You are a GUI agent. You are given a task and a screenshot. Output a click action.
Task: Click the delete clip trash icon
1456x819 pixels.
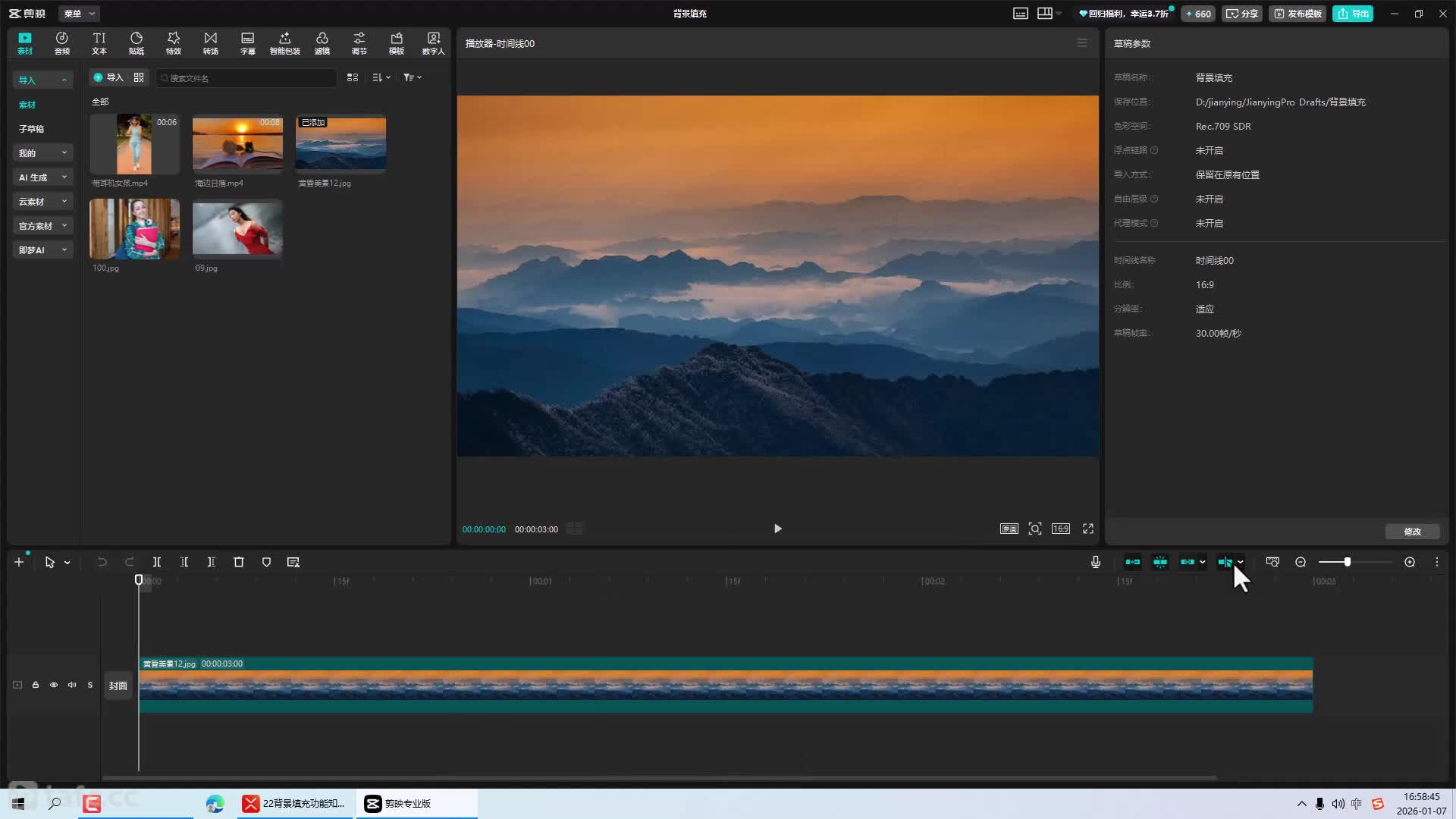click(239, 562)
